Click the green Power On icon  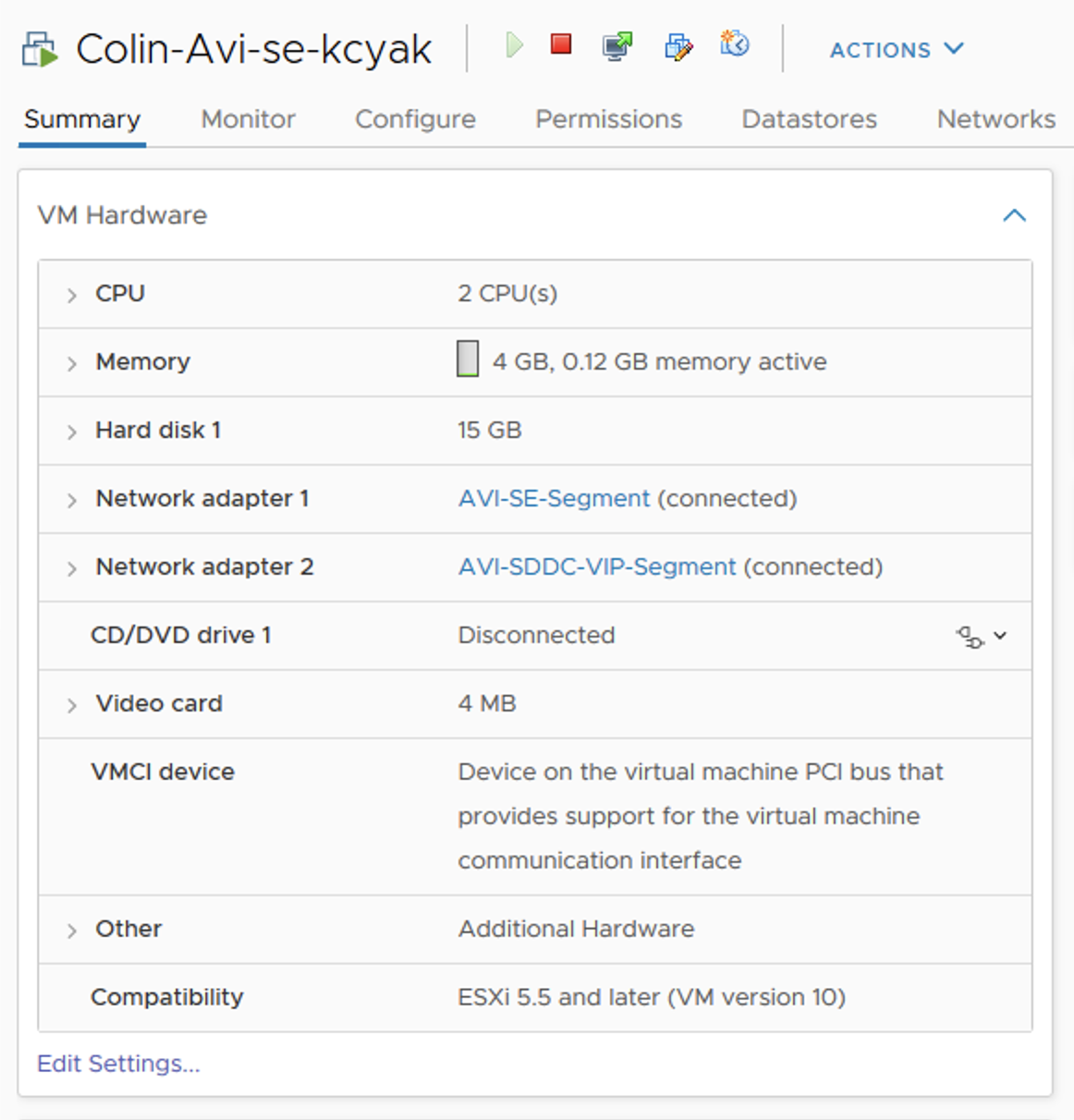(x=515, y=44)
